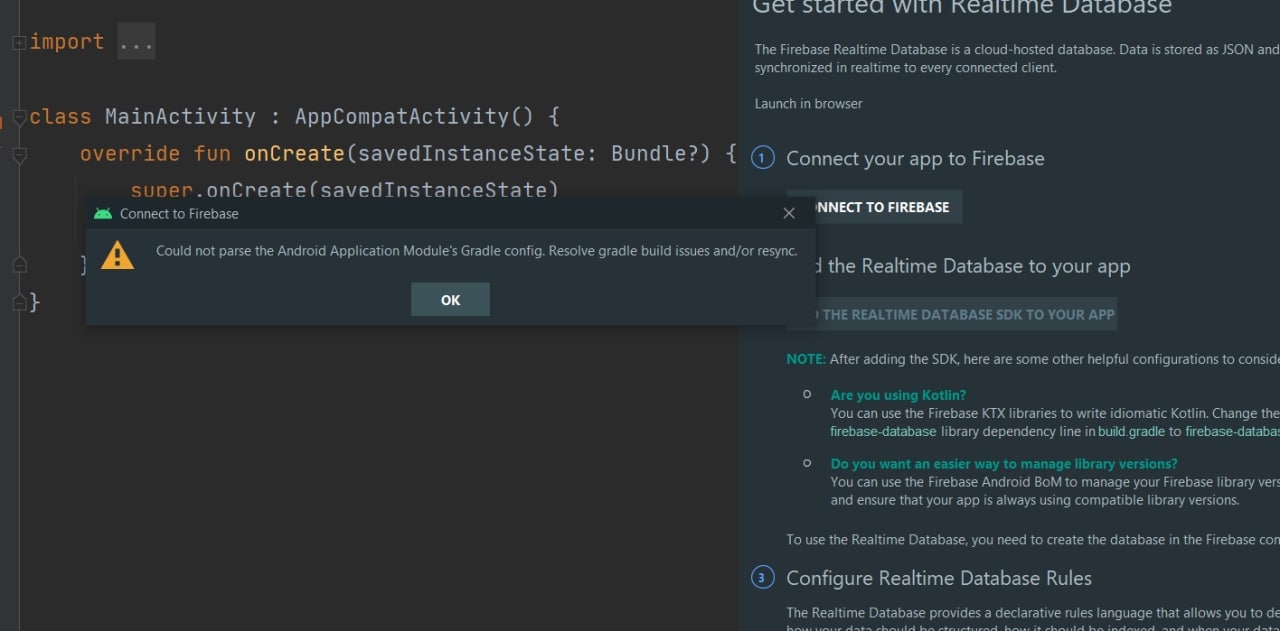
Task: Expand the folded import statements
Action: coord(18,42)
